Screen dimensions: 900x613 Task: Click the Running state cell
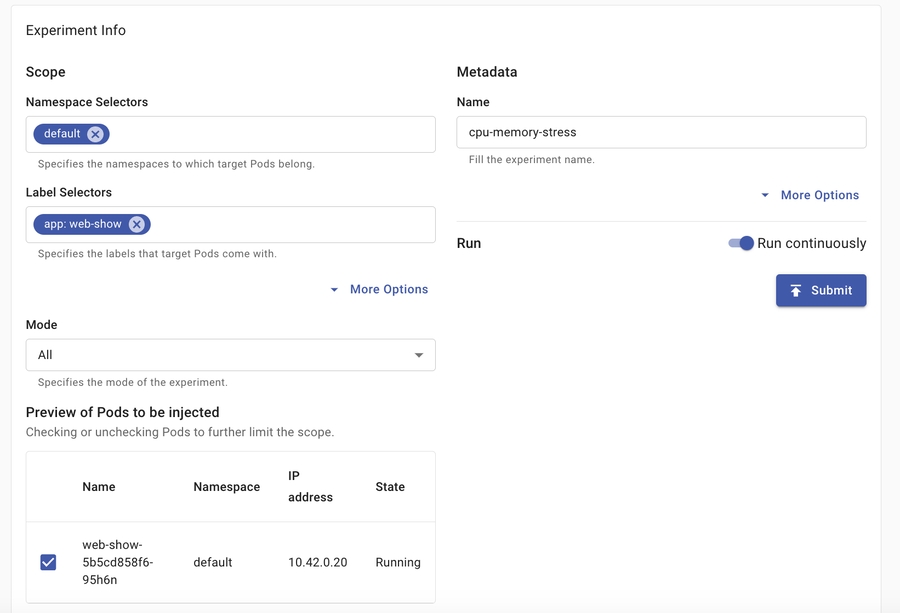398,562
